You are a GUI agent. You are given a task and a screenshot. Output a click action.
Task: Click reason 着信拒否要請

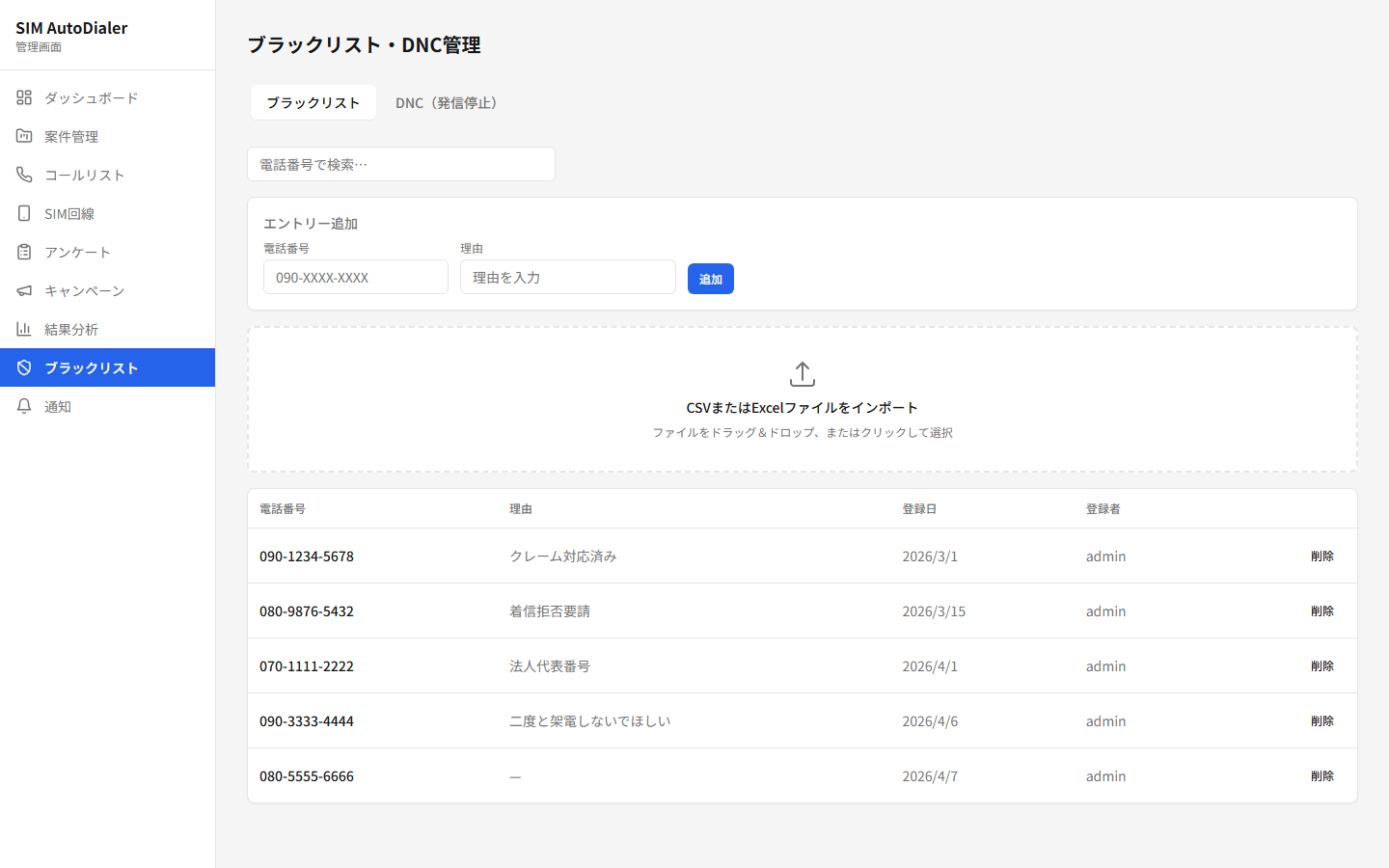pos(550,611)
